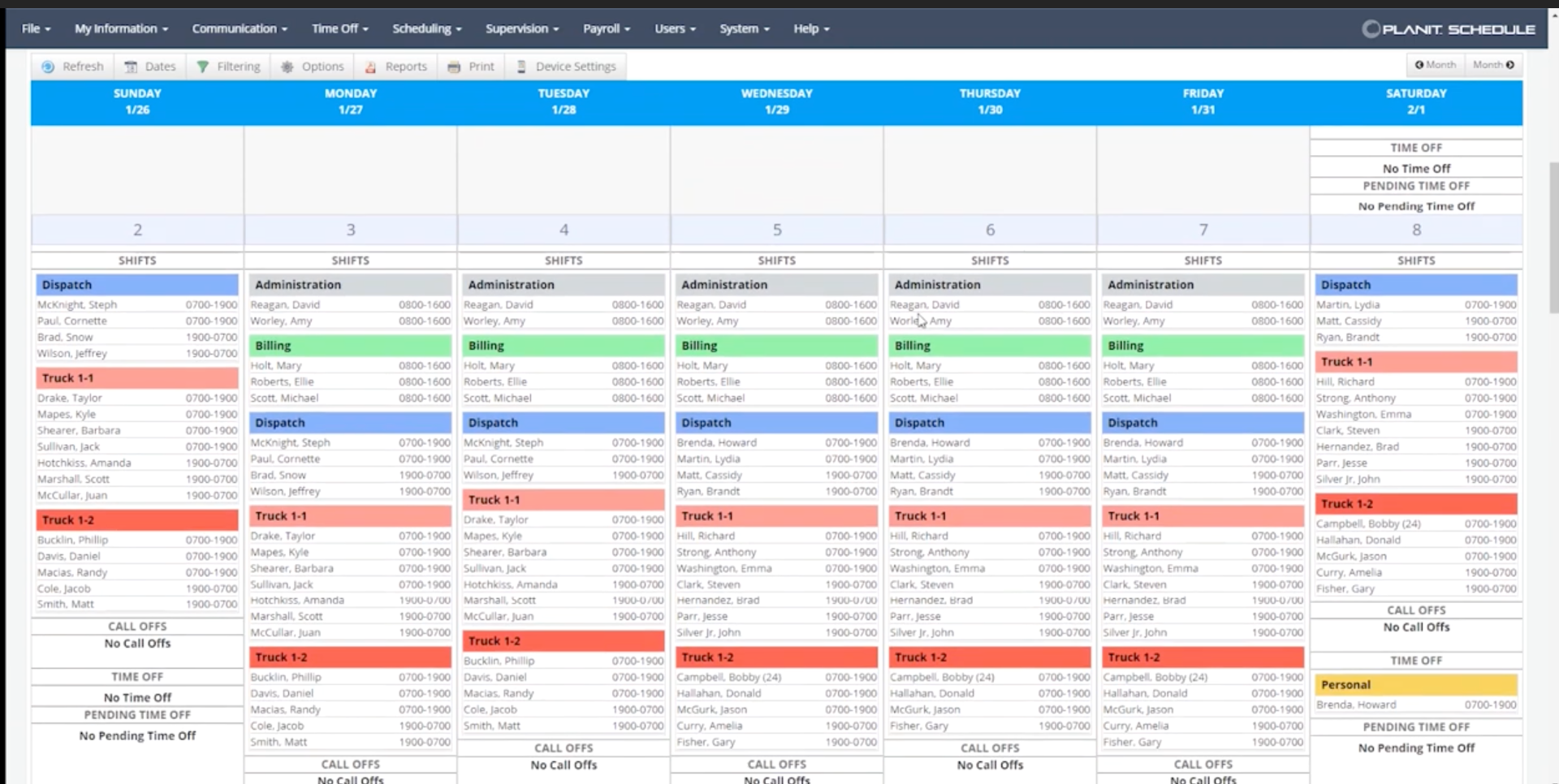This screenshot has width=1559, height=784.
Task: Click the Refresh icon in toolbar
Action: (48, 67)
